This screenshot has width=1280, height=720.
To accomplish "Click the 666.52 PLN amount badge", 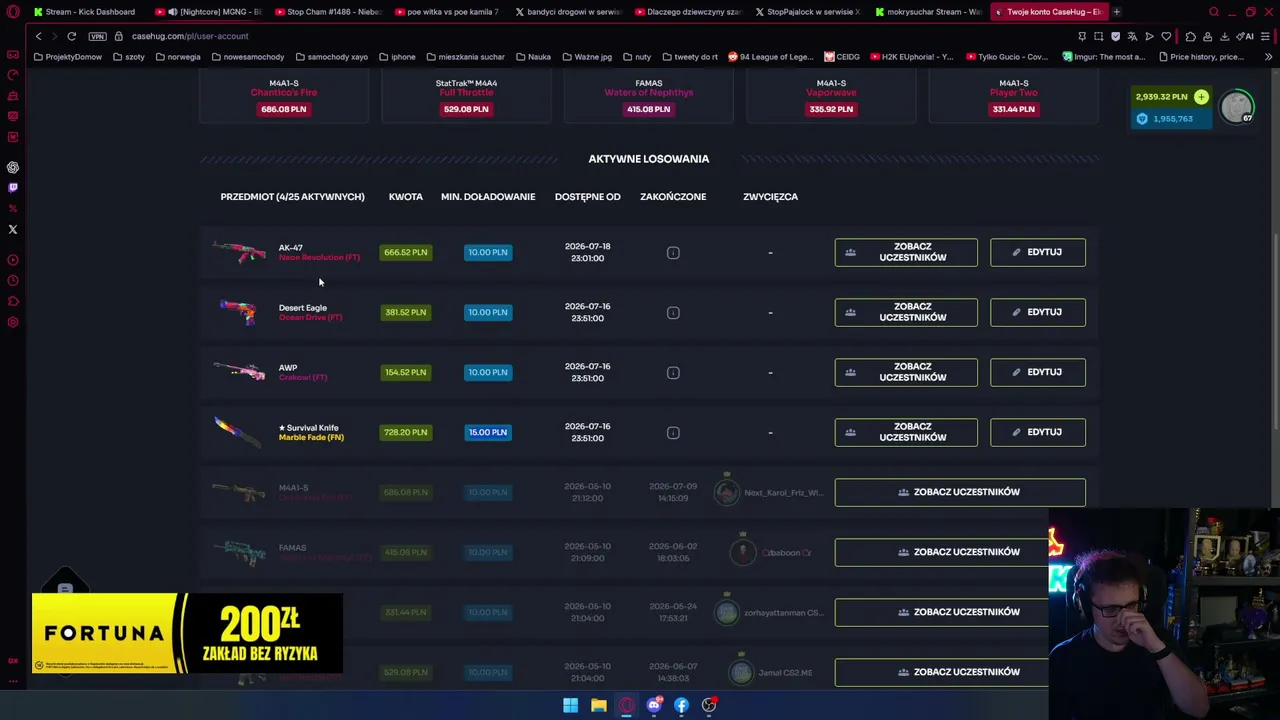I will tap(405, 252).
